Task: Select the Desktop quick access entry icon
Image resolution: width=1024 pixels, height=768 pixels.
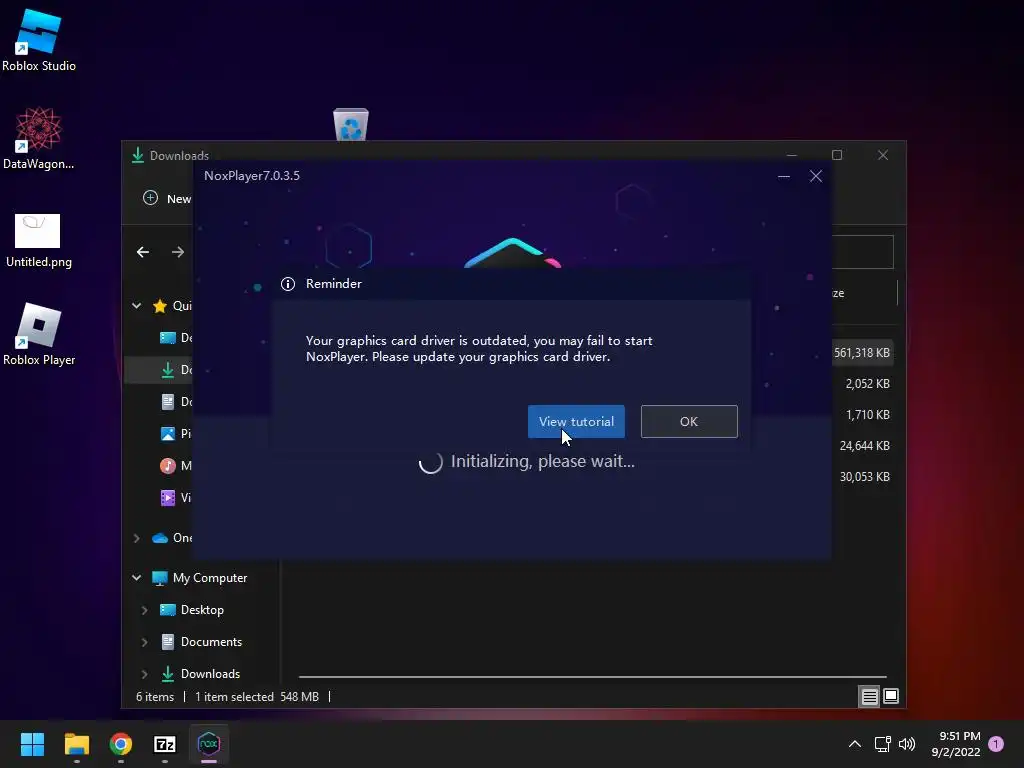Action: point(168,338)
